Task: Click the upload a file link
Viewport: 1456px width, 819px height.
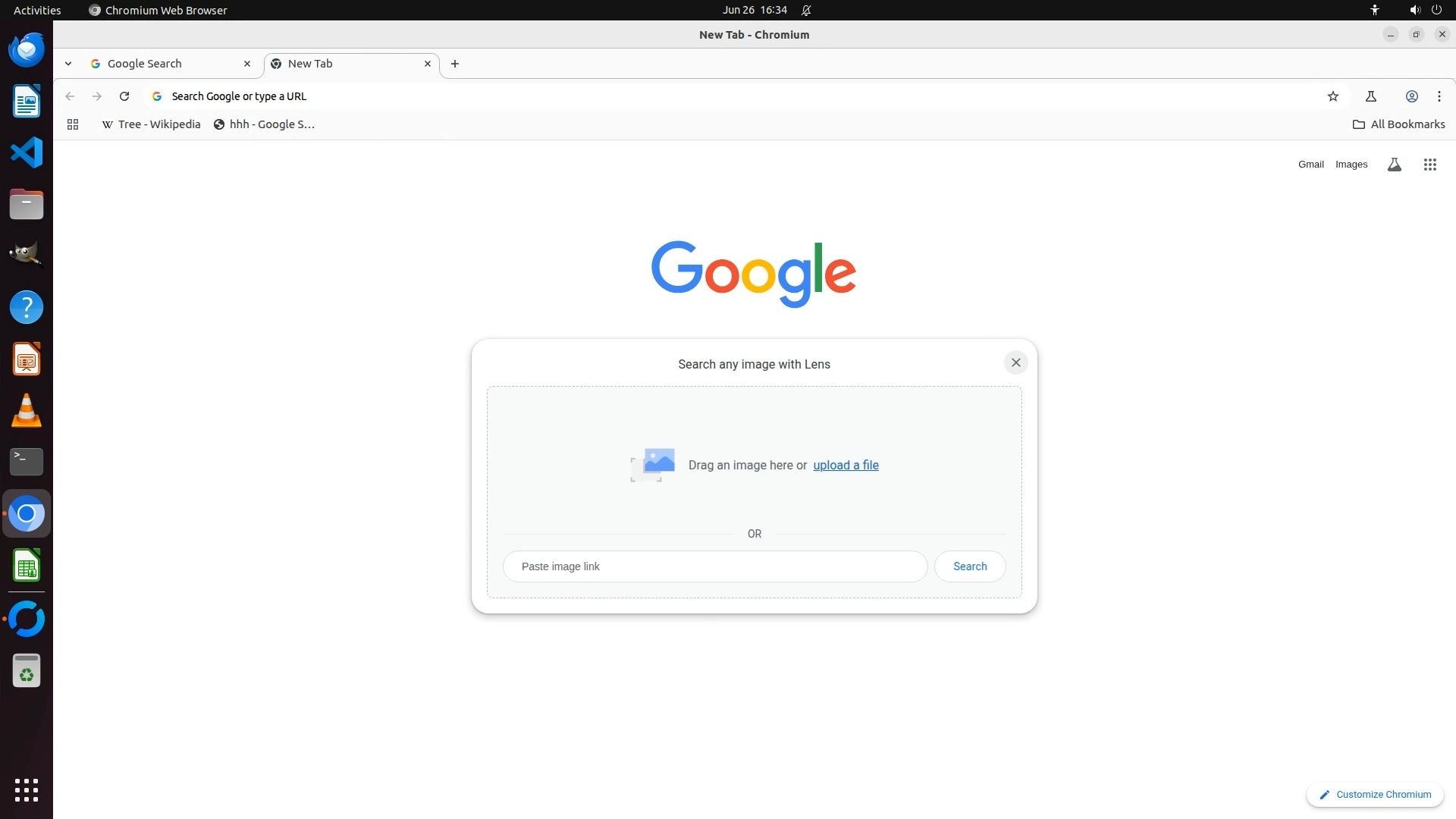Action: point(846,466)
